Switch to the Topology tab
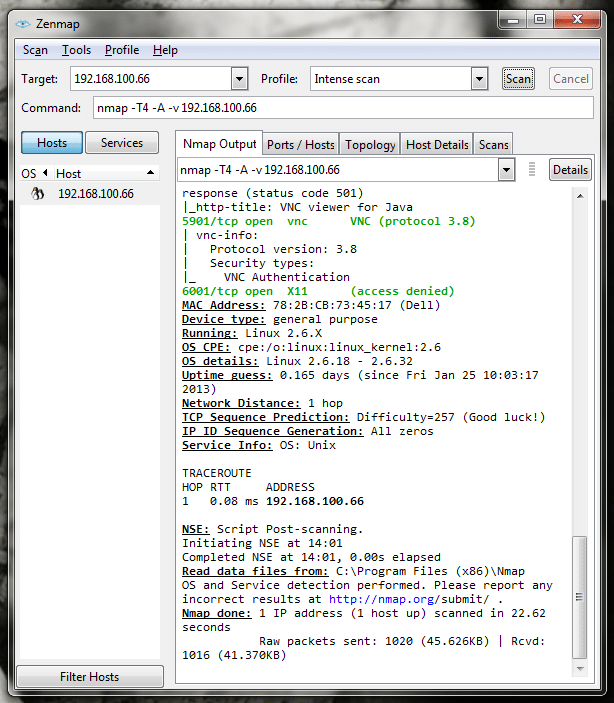Viewport: 614px width, 703px height. click(370, 145)
